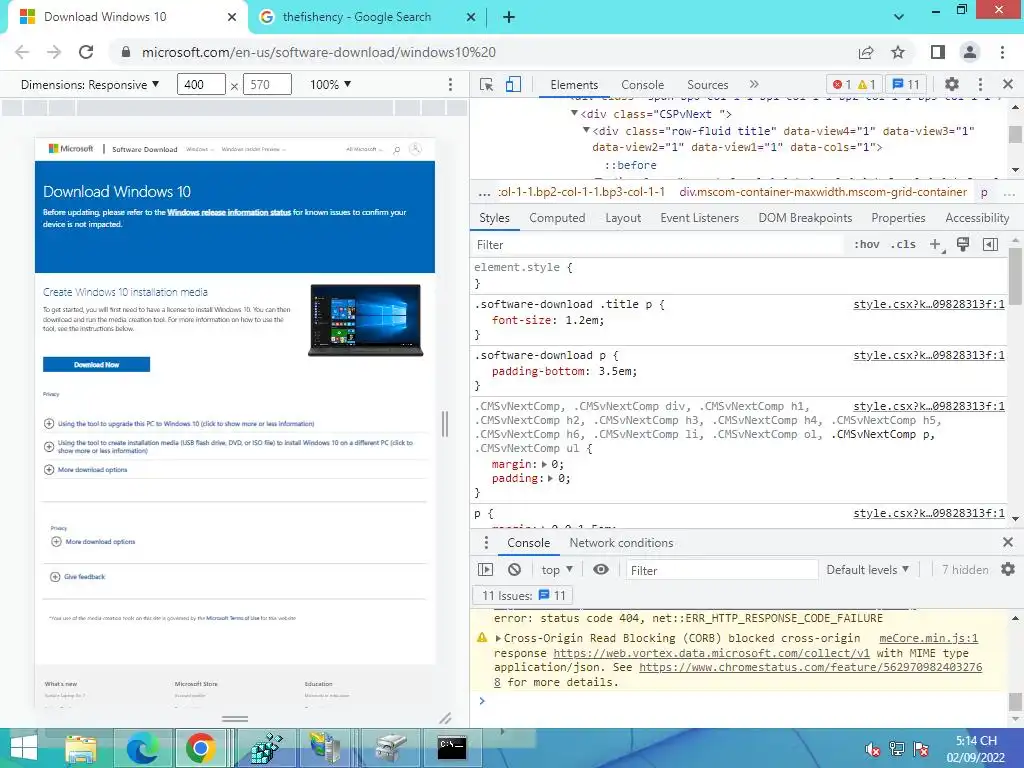This screenshot has height=768, width=1024.
Task: Toggle rendering emulations paintbrush icon
Action: (x=963, y=244)
